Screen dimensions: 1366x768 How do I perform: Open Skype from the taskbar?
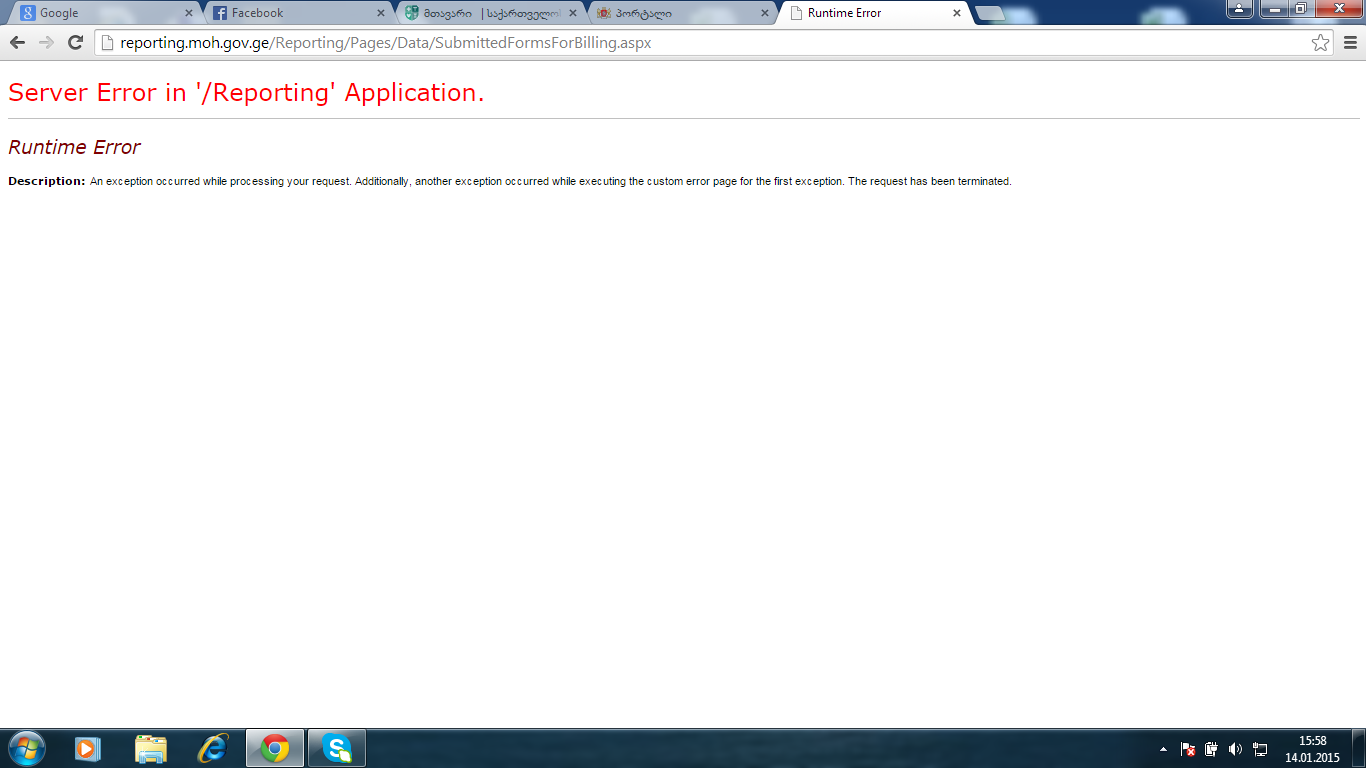(x=337, y=748)
